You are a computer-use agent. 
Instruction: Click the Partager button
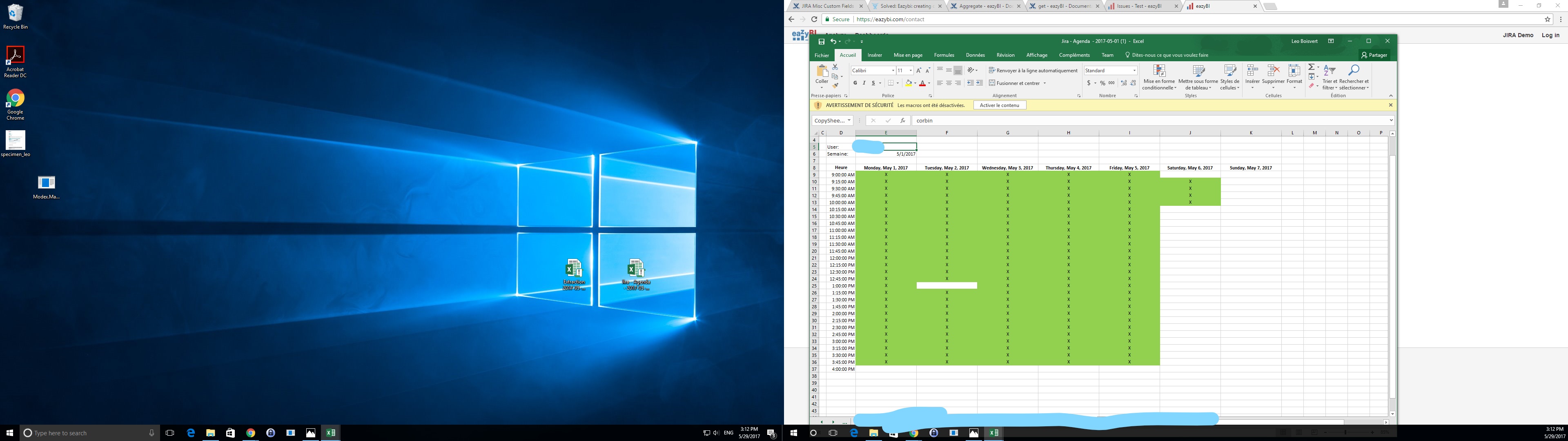coord(1374,56)
